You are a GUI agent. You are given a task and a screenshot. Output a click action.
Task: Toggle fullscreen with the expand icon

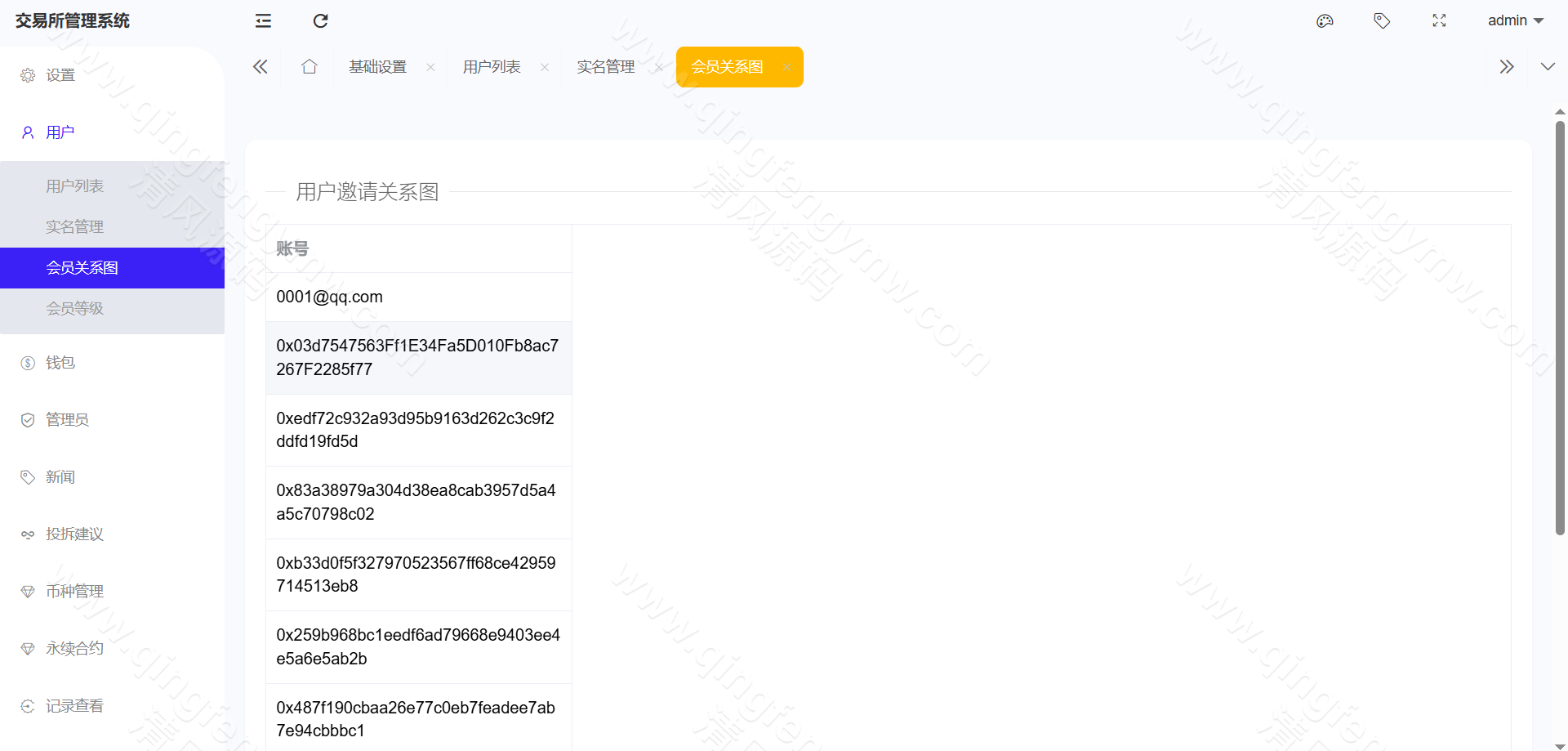pos(1439,20)
